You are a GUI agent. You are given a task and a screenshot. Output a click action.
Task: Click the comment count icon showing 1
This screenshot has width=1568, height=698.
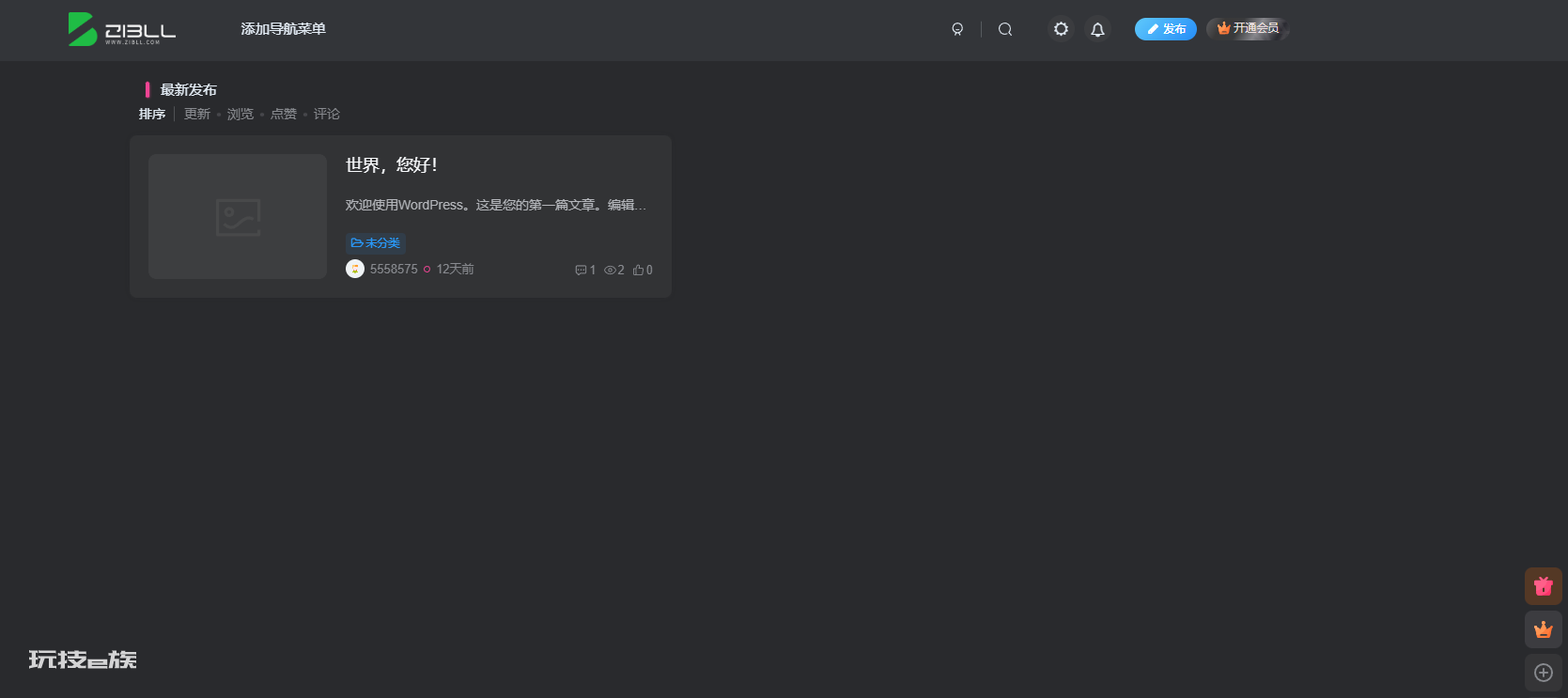(x=585, y=270)
